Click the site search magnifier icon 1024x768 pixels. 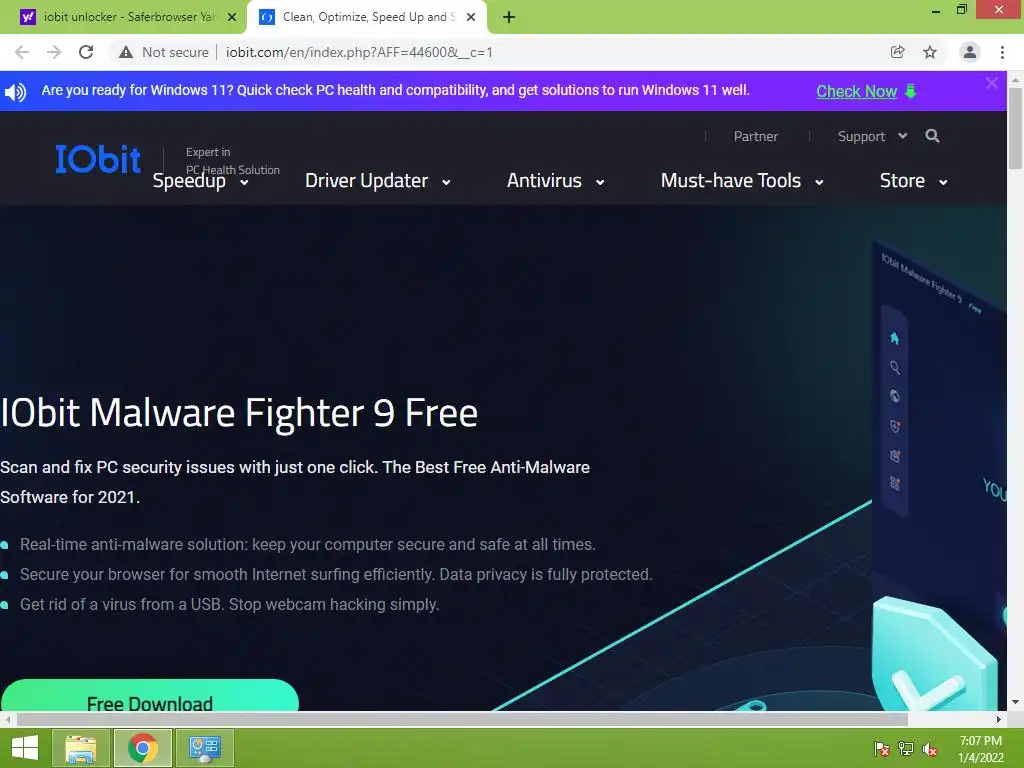coord(933,136)
